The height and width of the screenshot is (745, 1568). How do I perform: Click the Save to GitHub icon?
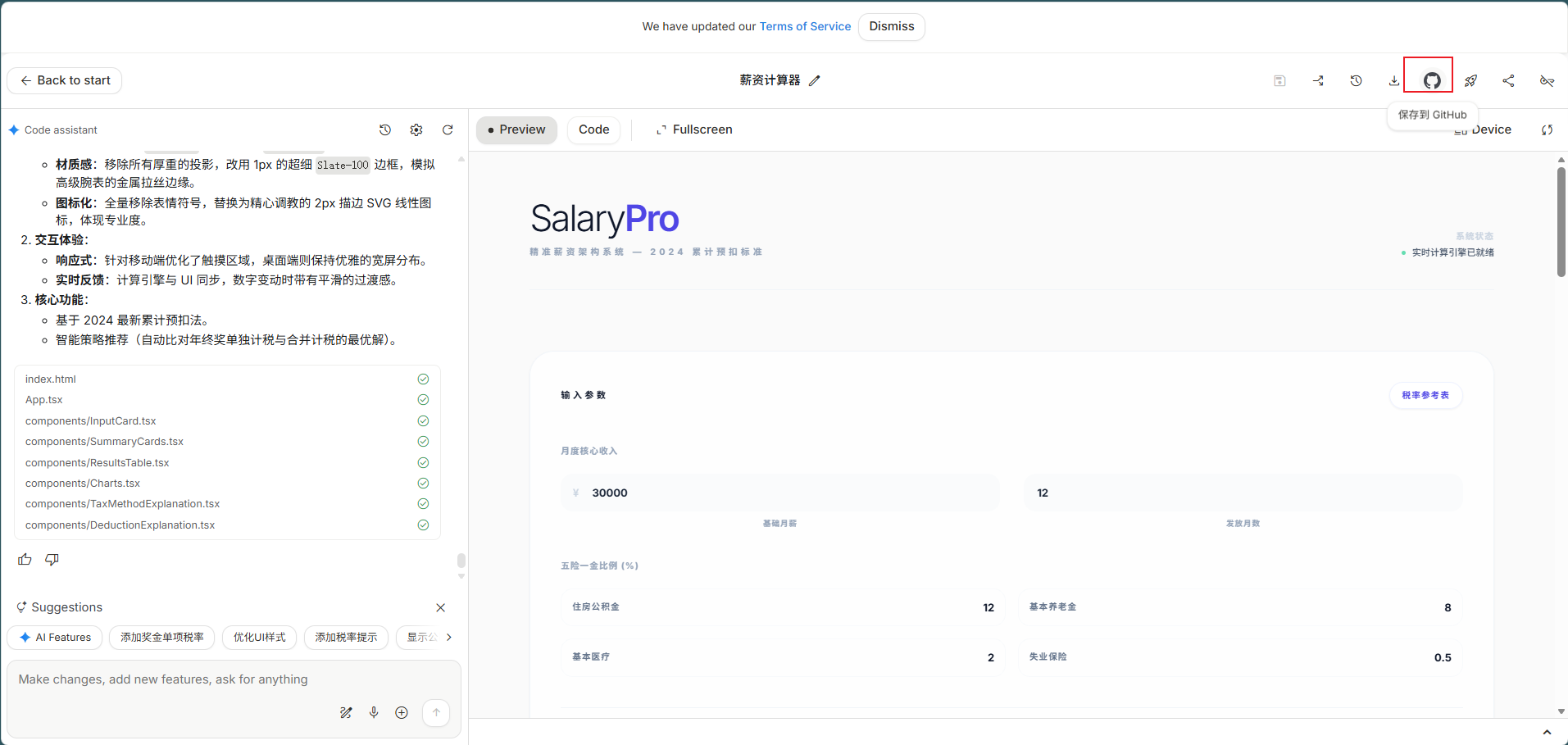(1431, 80)
